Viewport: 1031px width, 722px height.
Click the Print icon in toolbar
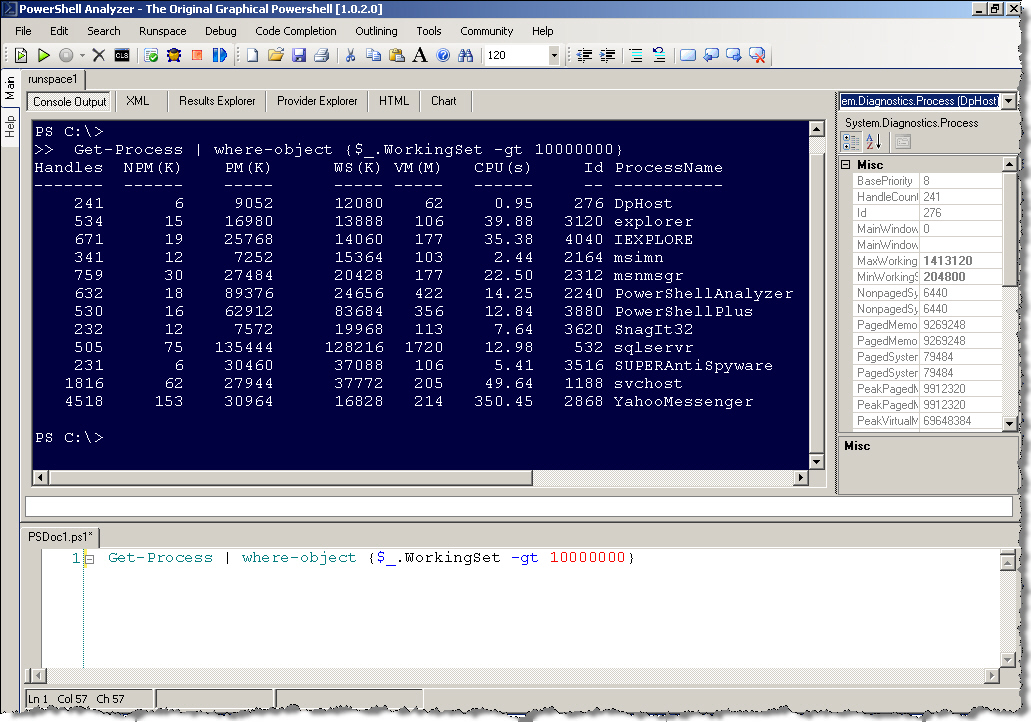tap(321, 56)
